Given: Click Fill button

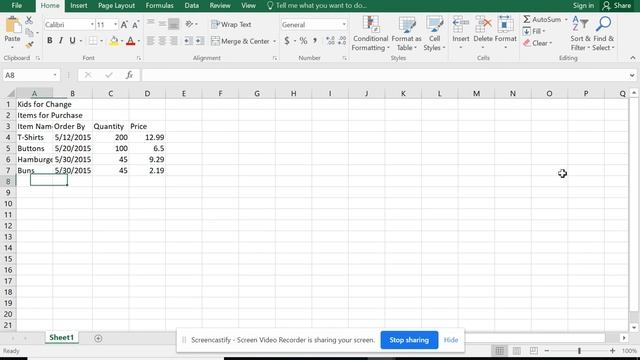Looking at the screenshot, I should 534,31.
